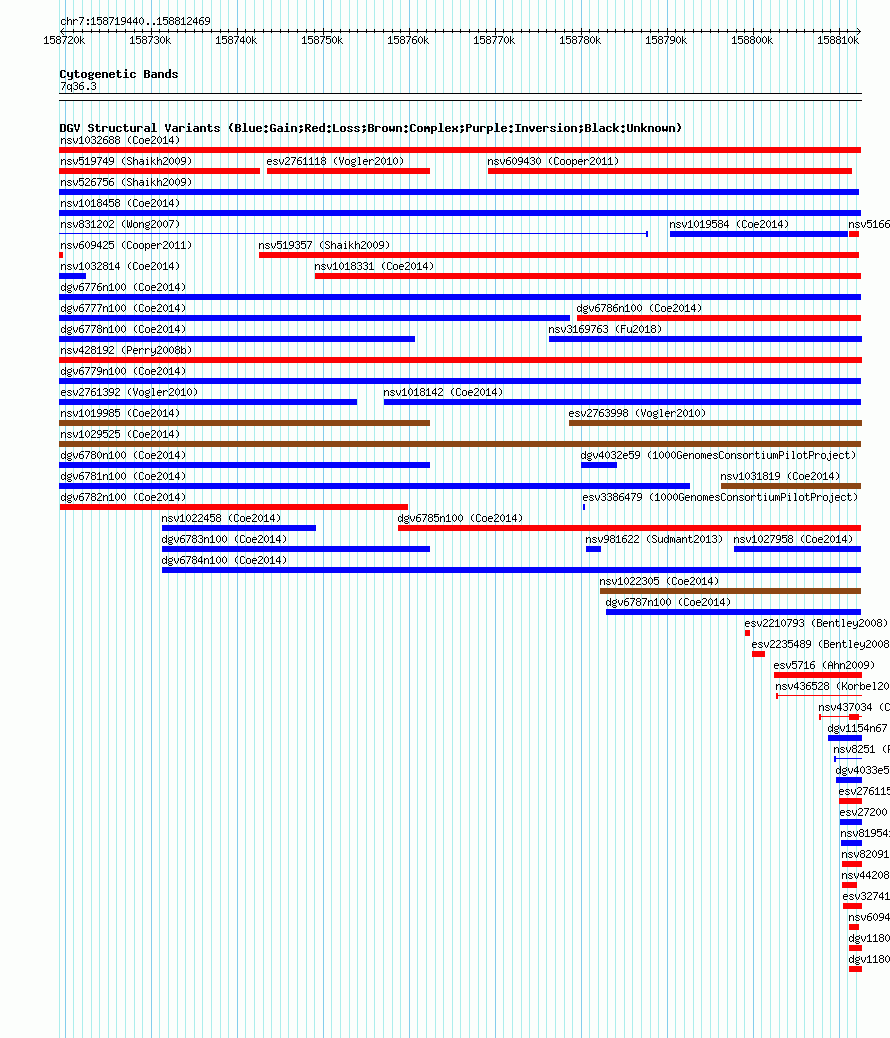Click the brown complex bar under nsv1029525
Image resolution: width=890 pixels, height=1038 pixels.
coord(460,444)
